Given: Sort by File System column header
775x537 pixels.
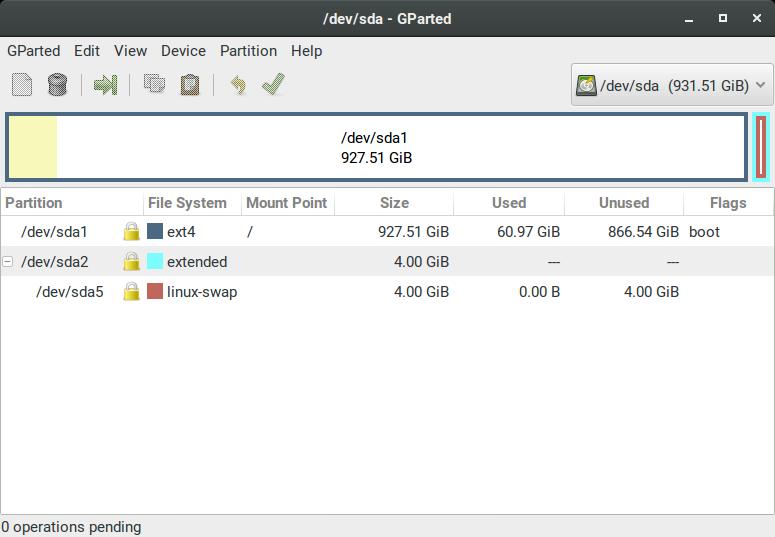Looking at the screenshot, I should click(192, 203).
